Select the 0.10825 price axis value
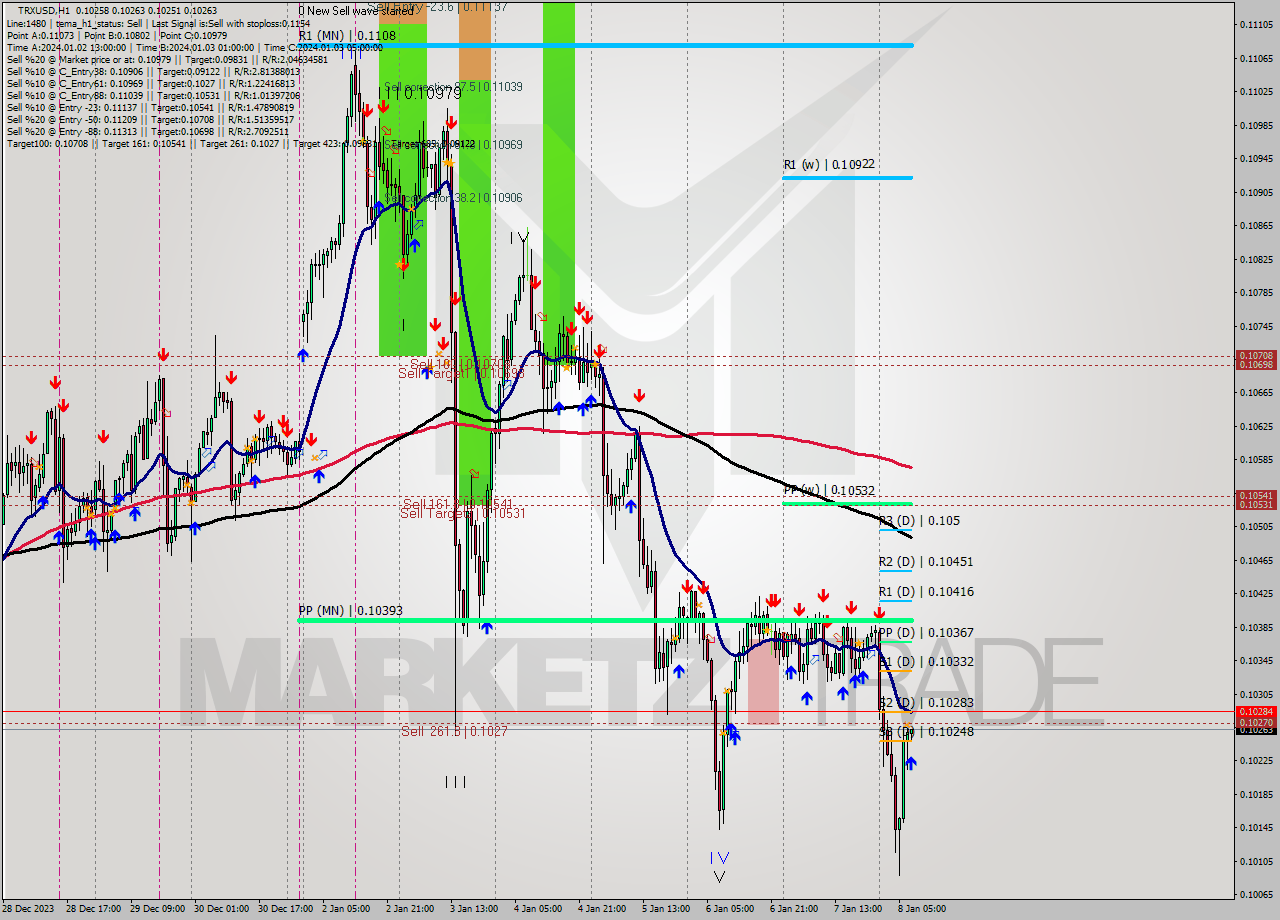 pos(1256,259)
